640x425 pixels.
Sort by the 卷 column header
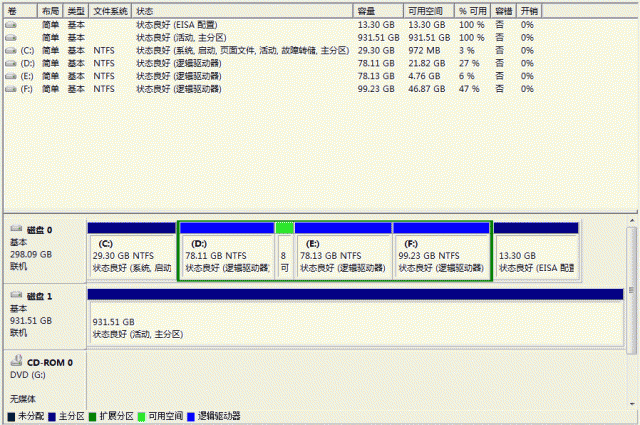20,11
